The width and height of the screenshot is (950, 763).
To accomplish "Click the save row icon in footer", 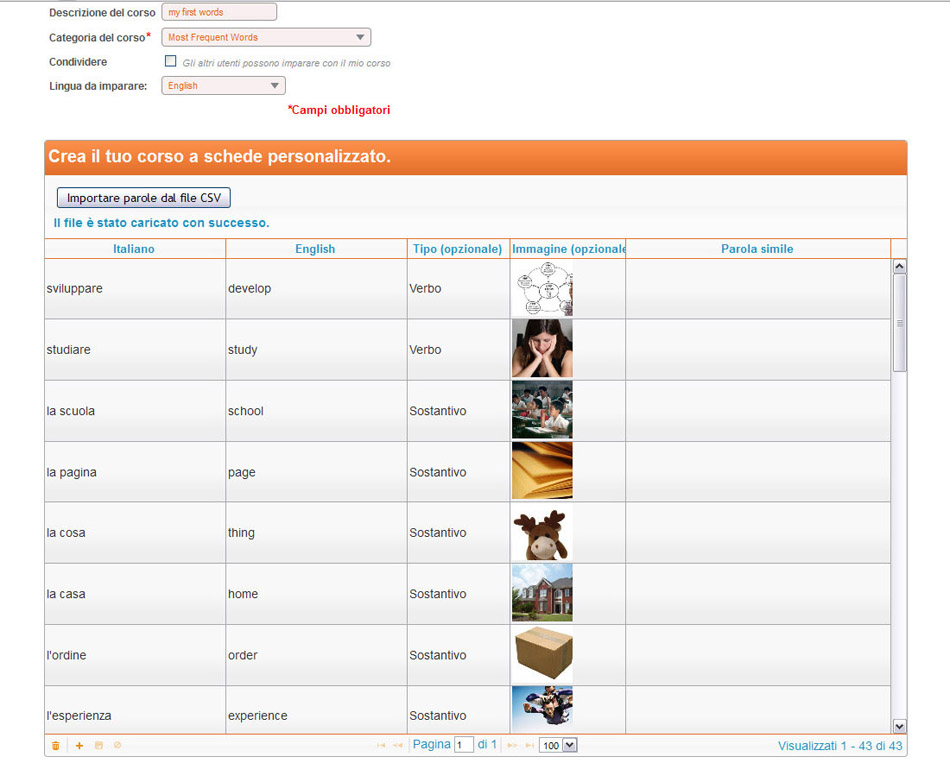I will coord(98,745).
